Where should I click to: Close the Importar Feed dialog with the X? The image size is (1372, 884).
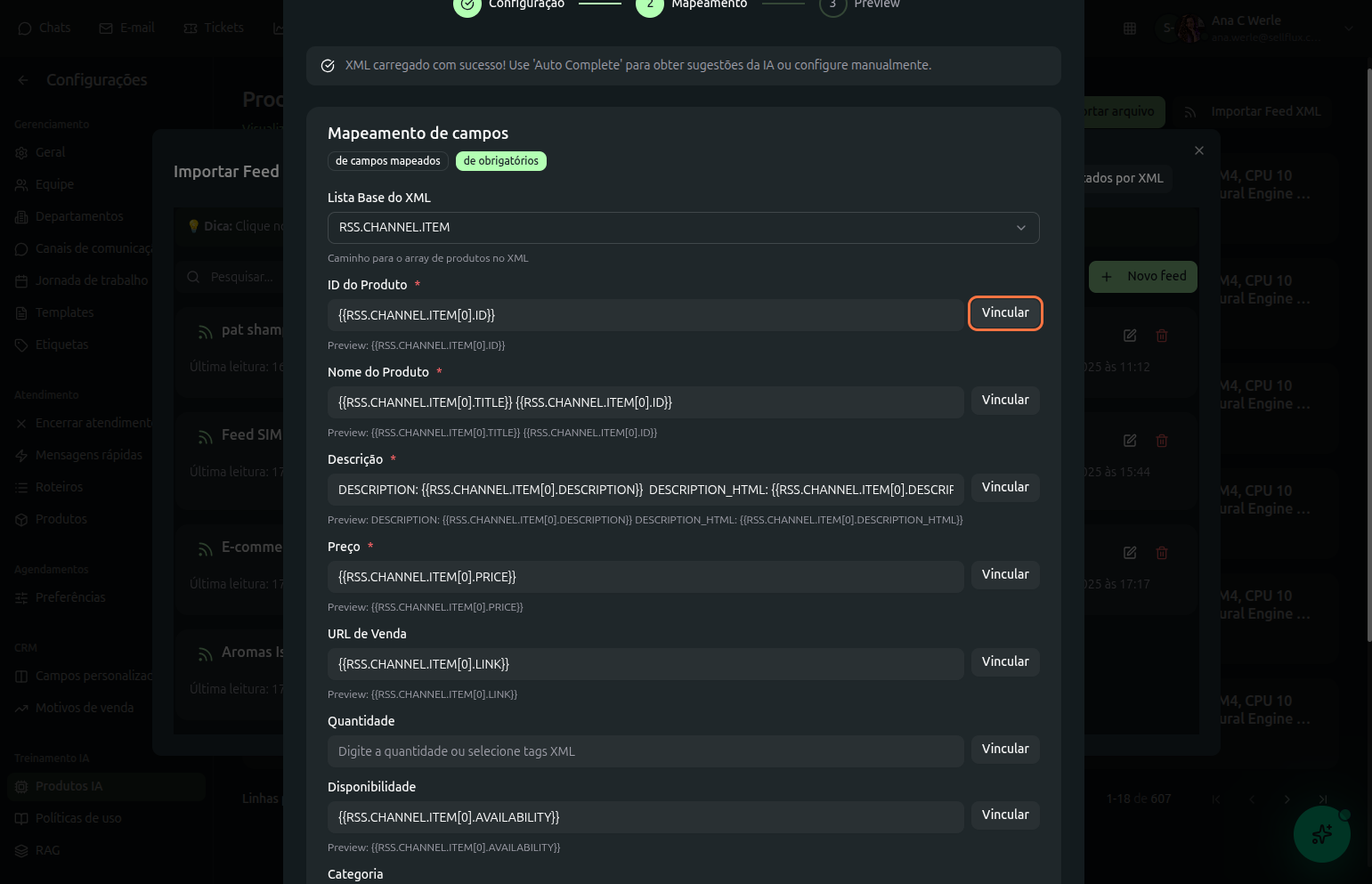point(1199,150)
